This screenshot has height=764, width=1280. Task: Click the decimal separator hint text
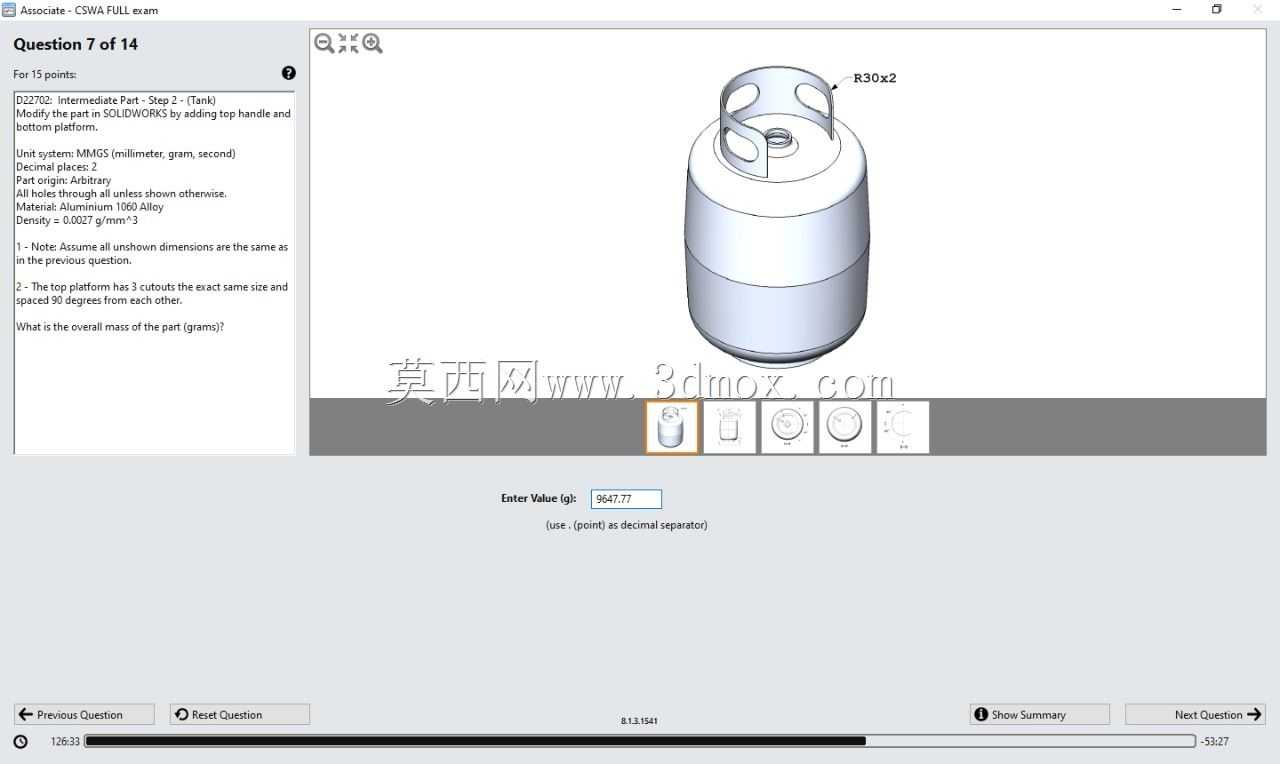pyautogui.click(x=626, y=525)
